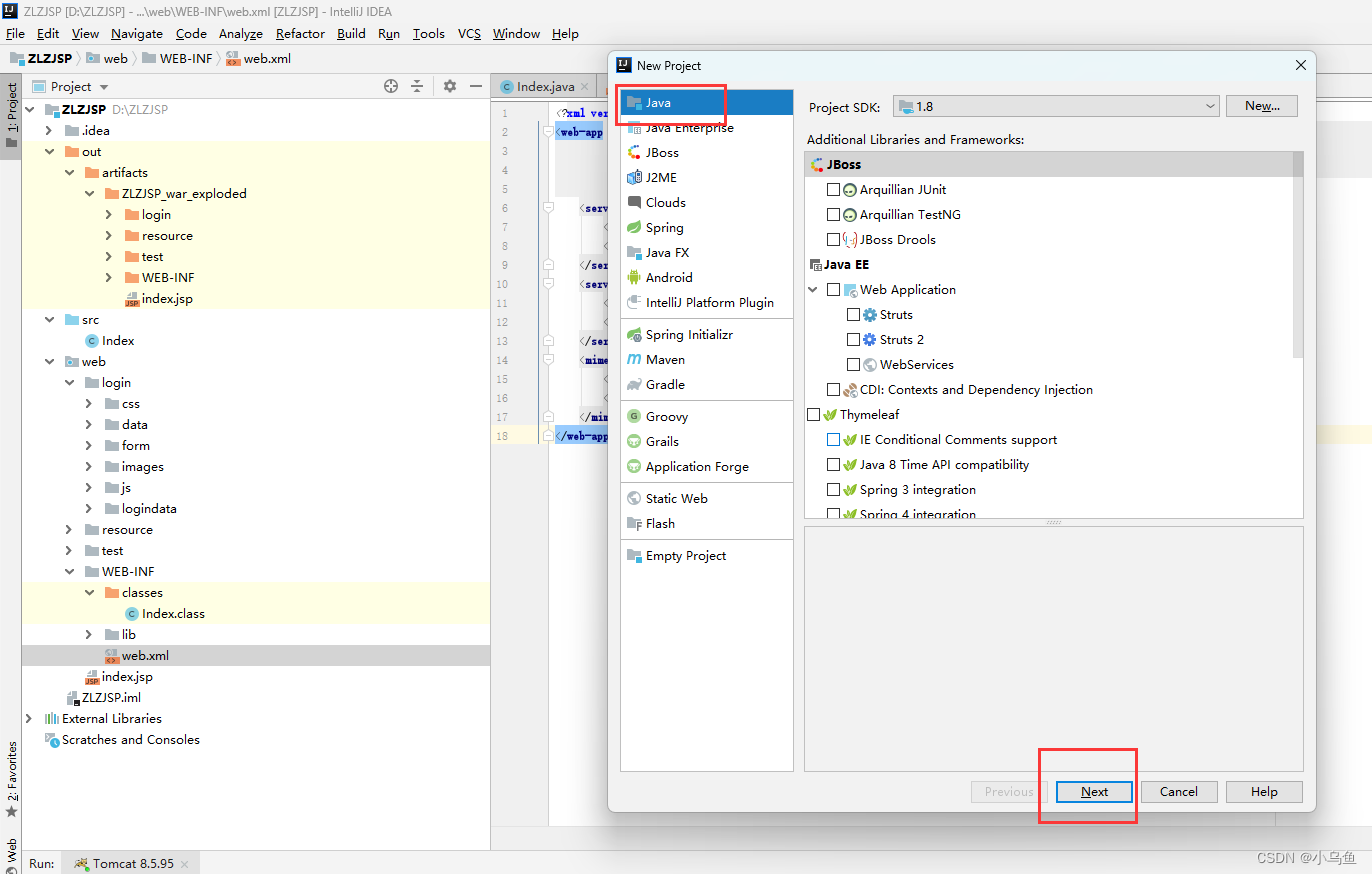Expand the resource folder under web
1372x874 pixels.
click(x=69, y=530)
